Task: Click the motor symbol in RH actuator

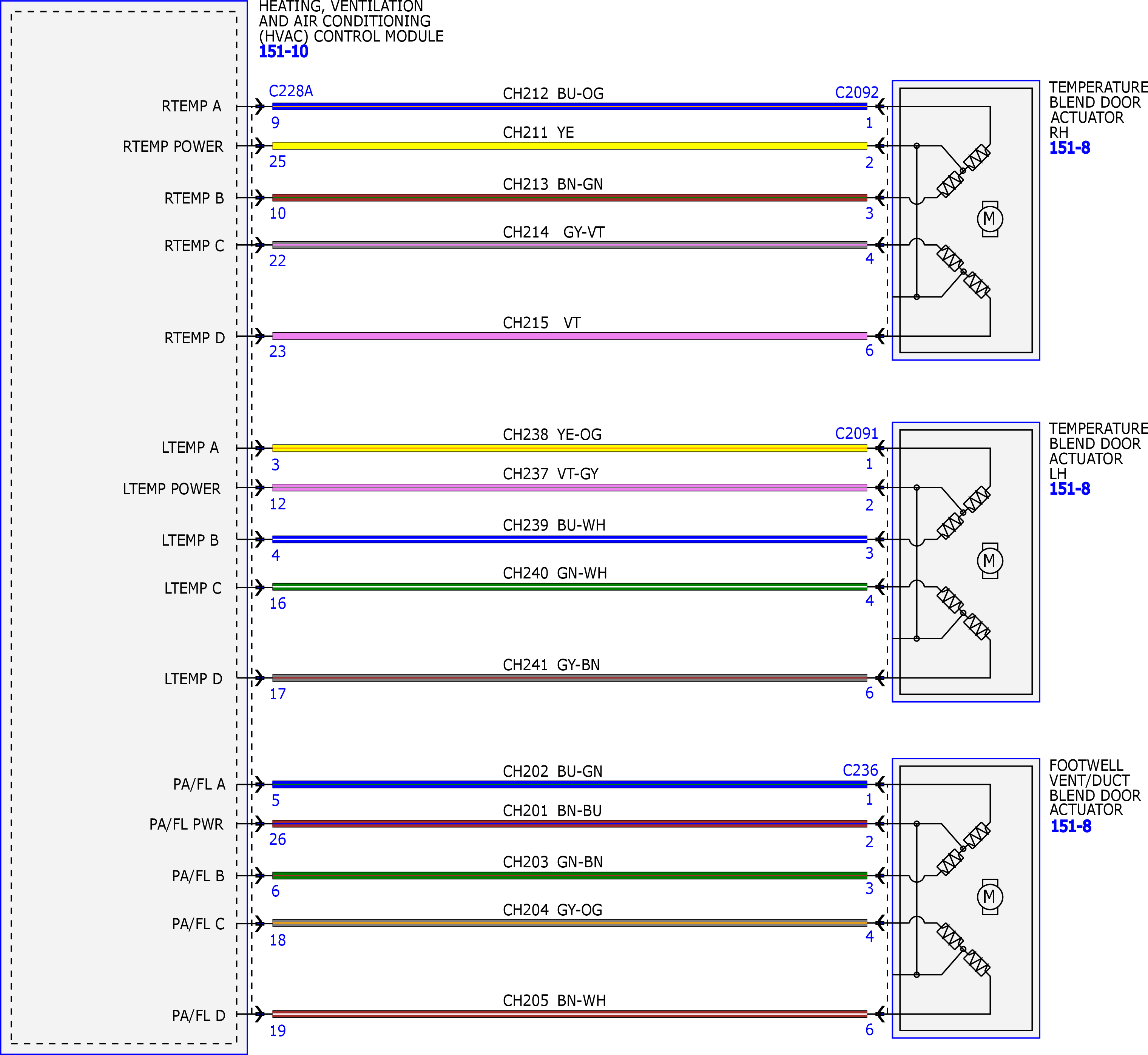Action: click(990, 219)
